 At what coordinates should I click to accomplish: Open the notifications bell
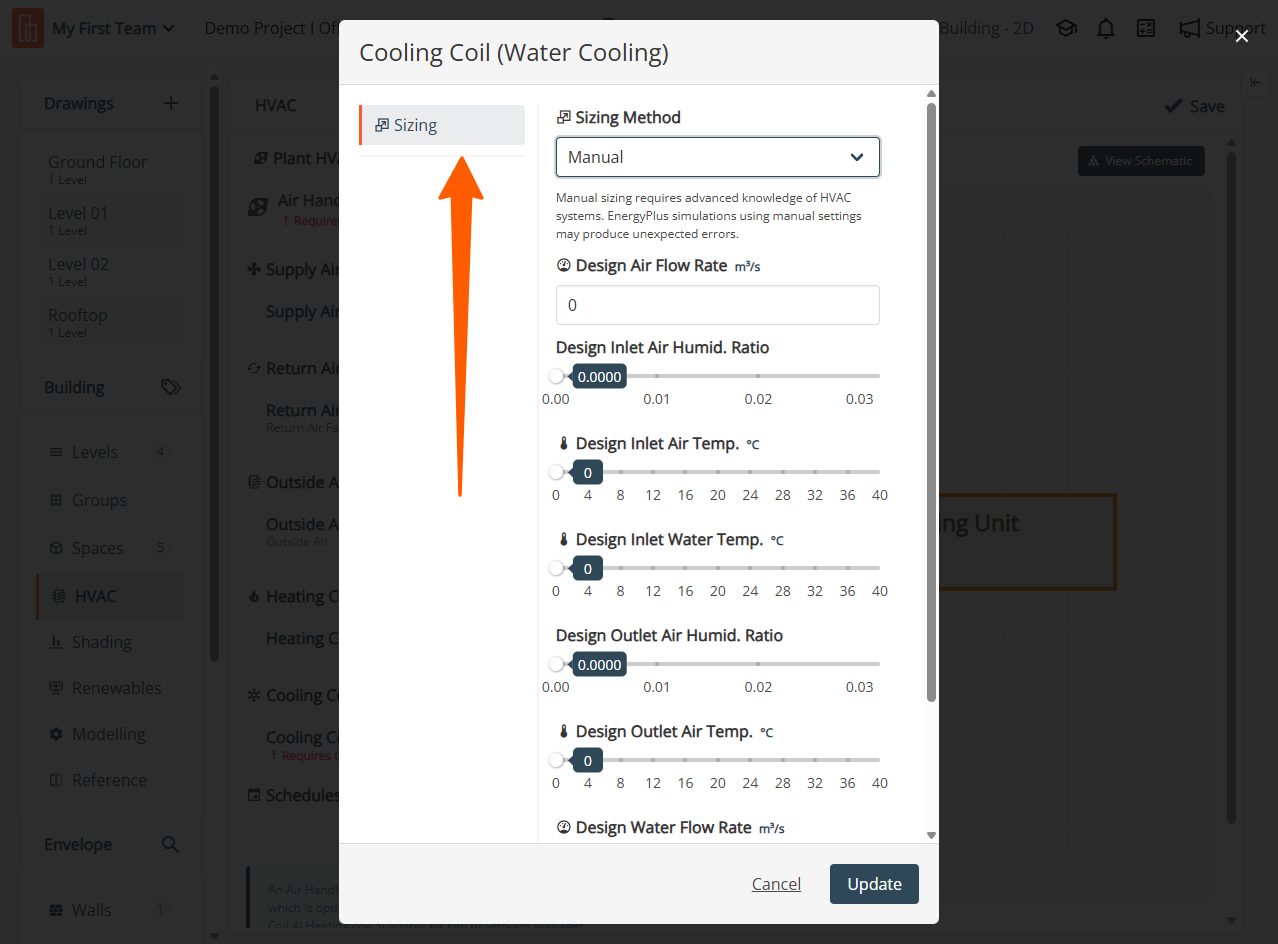point(1106,28)
